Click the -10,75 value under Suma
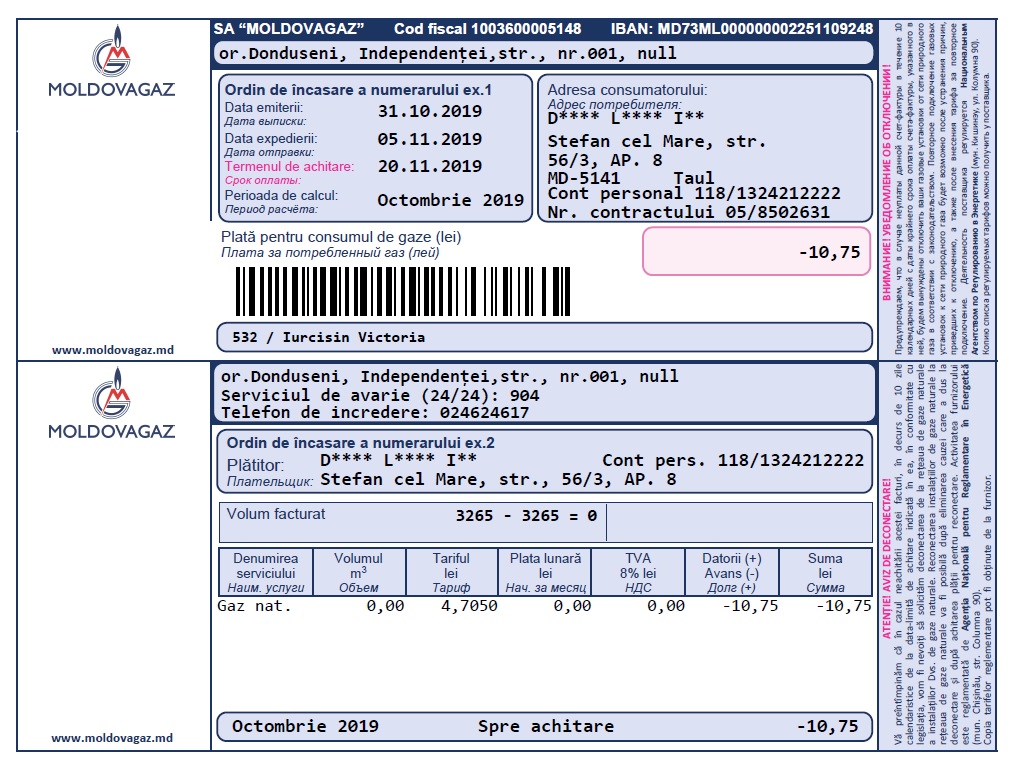 coord(843,606)
